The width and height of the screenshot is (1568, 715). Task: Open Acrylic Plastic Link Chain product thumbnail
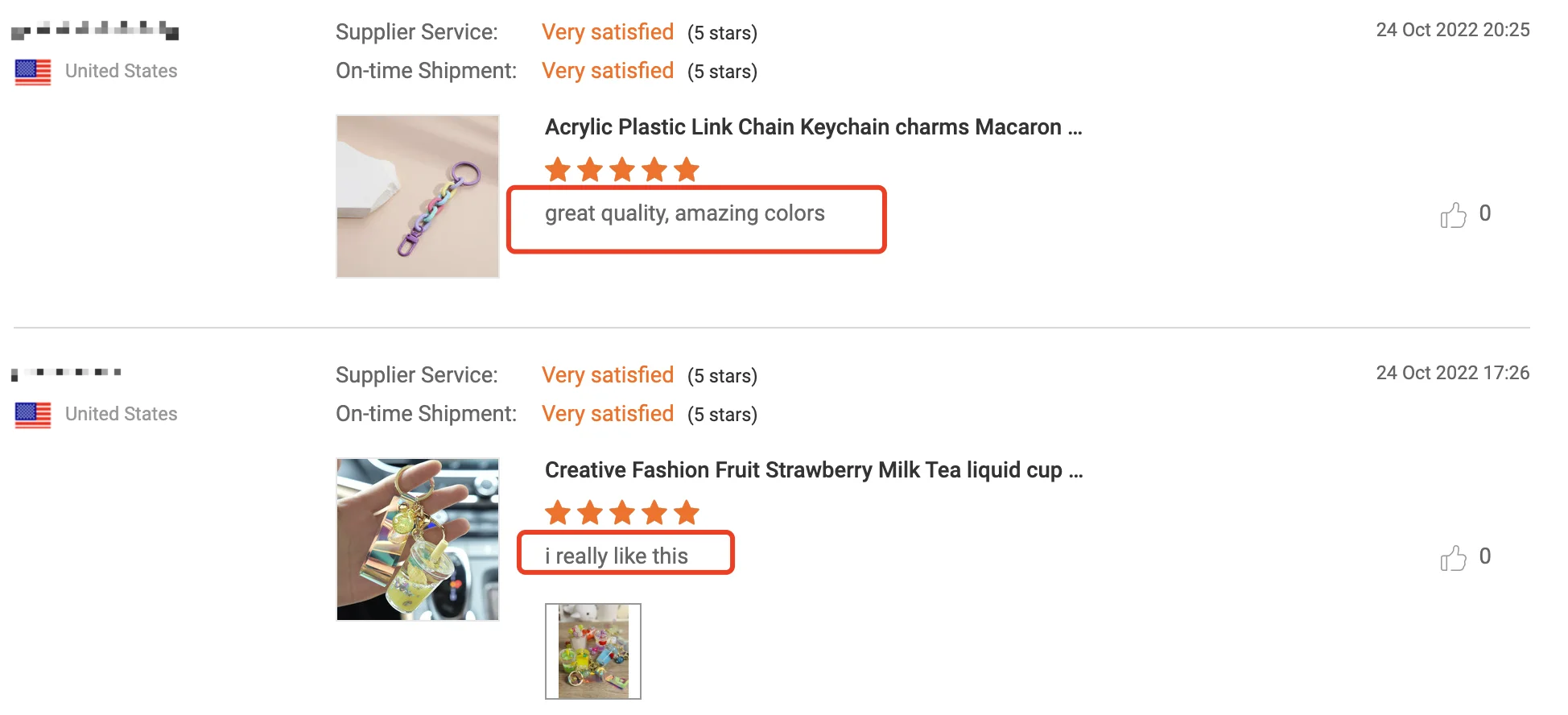click(418, 196)
